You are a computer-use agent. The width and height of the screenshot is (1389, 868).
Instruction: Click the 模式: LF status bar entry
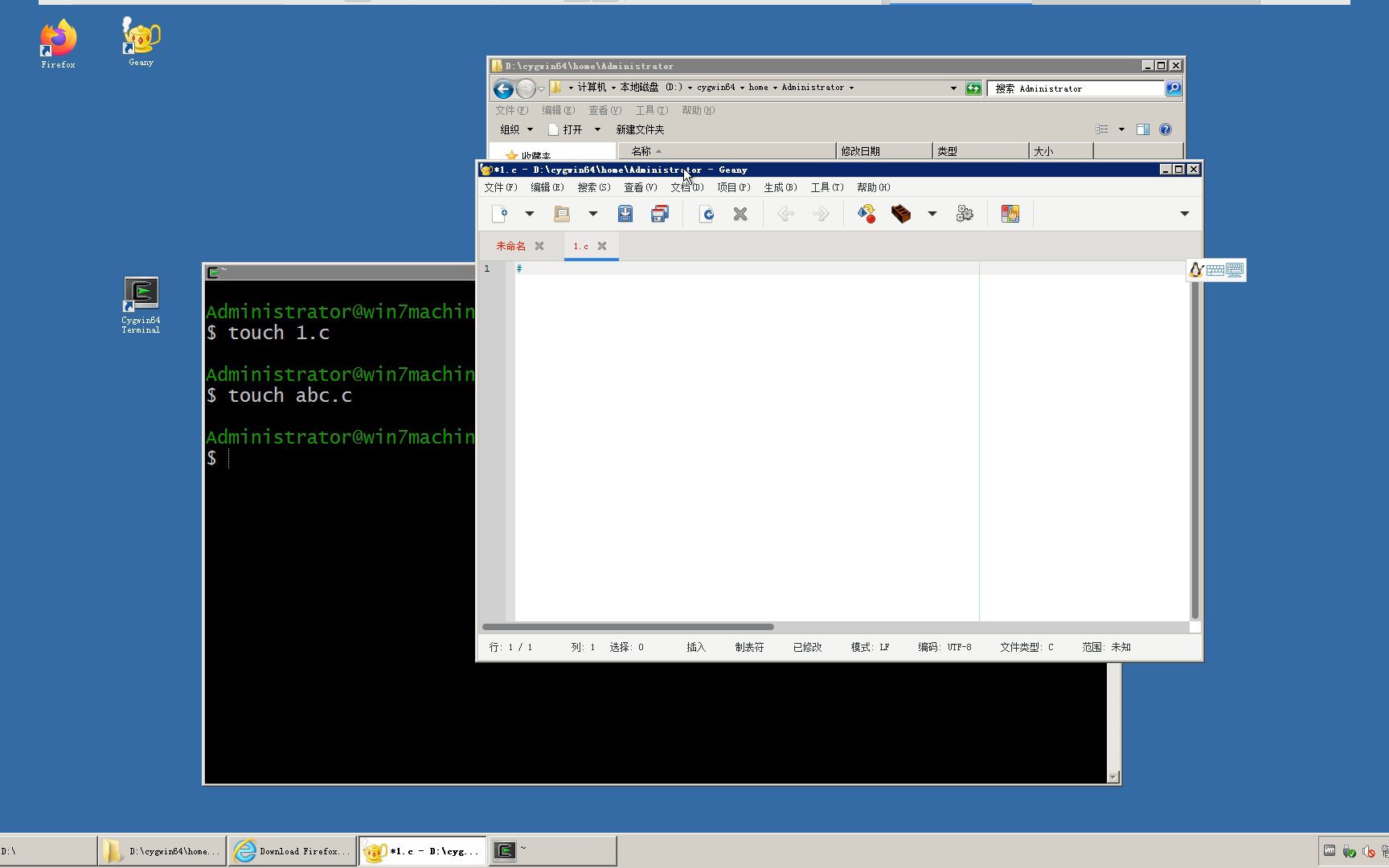coord(870,647)
